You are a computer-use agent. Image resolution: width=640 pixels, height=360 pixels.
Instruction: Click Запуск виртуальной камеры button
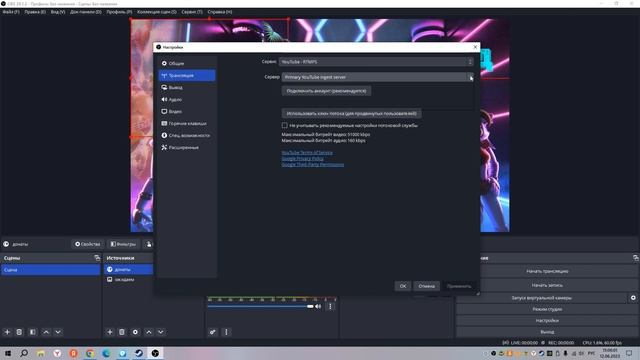(x=542, y=298)
